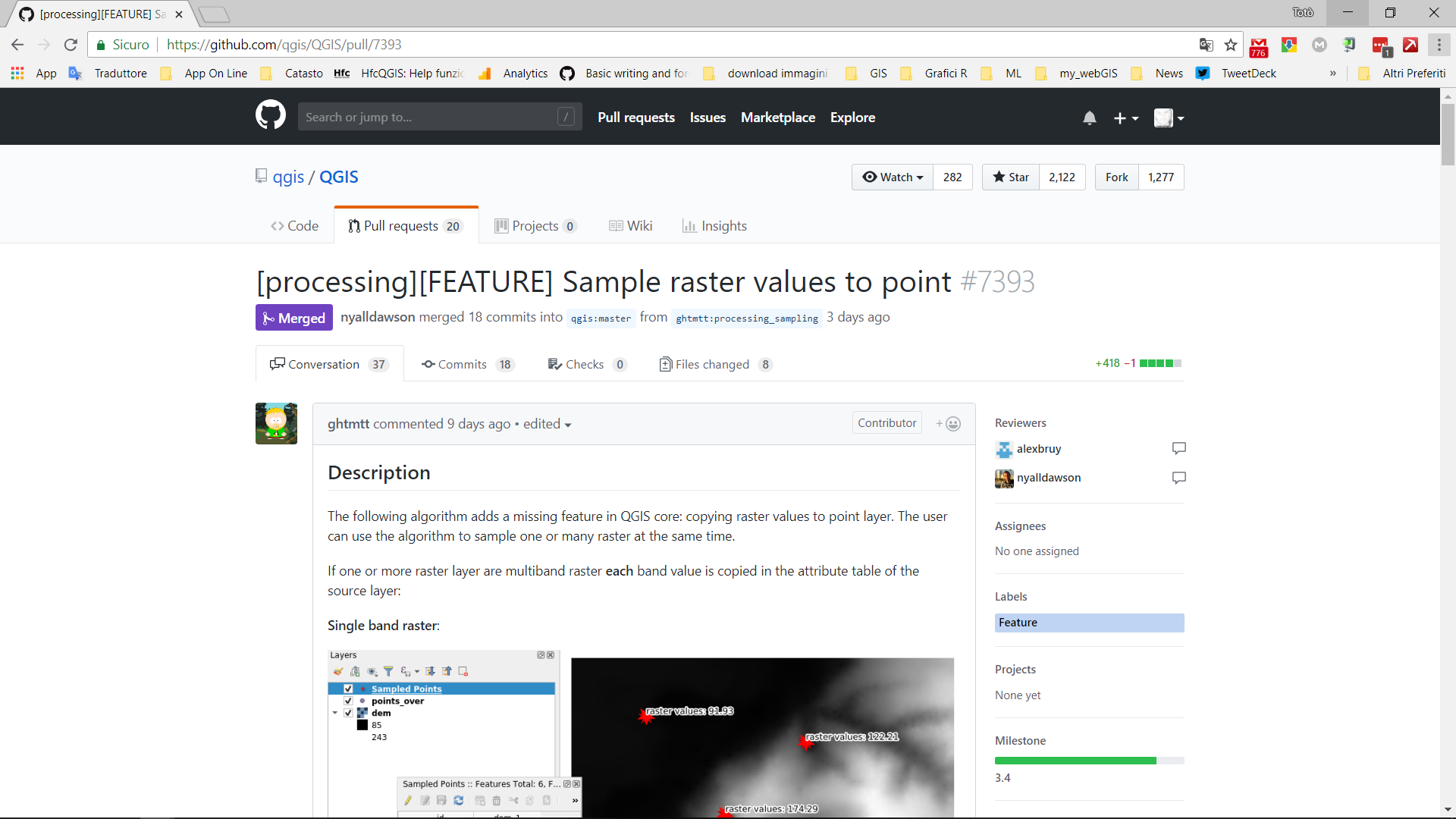Click the alexbruy review comment icon
1456x819 pixels.
1178,448
